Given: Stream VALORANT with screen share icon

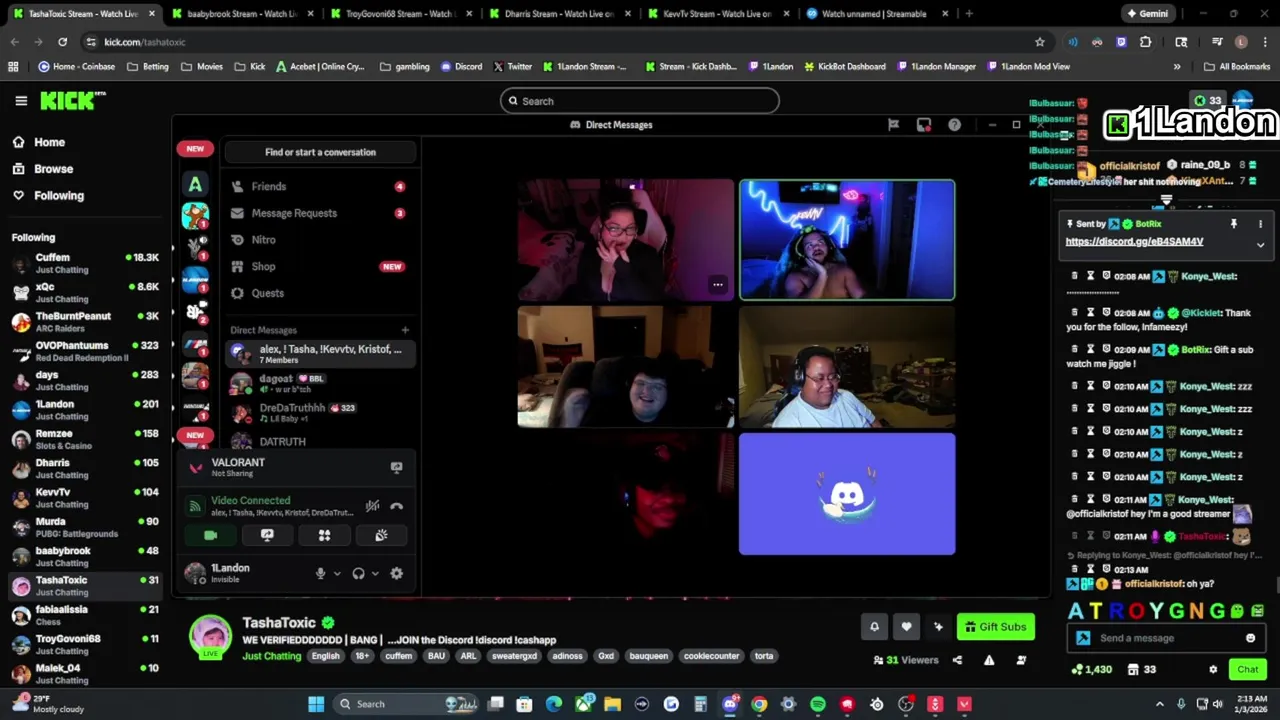Looking at the screenshot, I should pyautogui.click(x=396, y=467).
